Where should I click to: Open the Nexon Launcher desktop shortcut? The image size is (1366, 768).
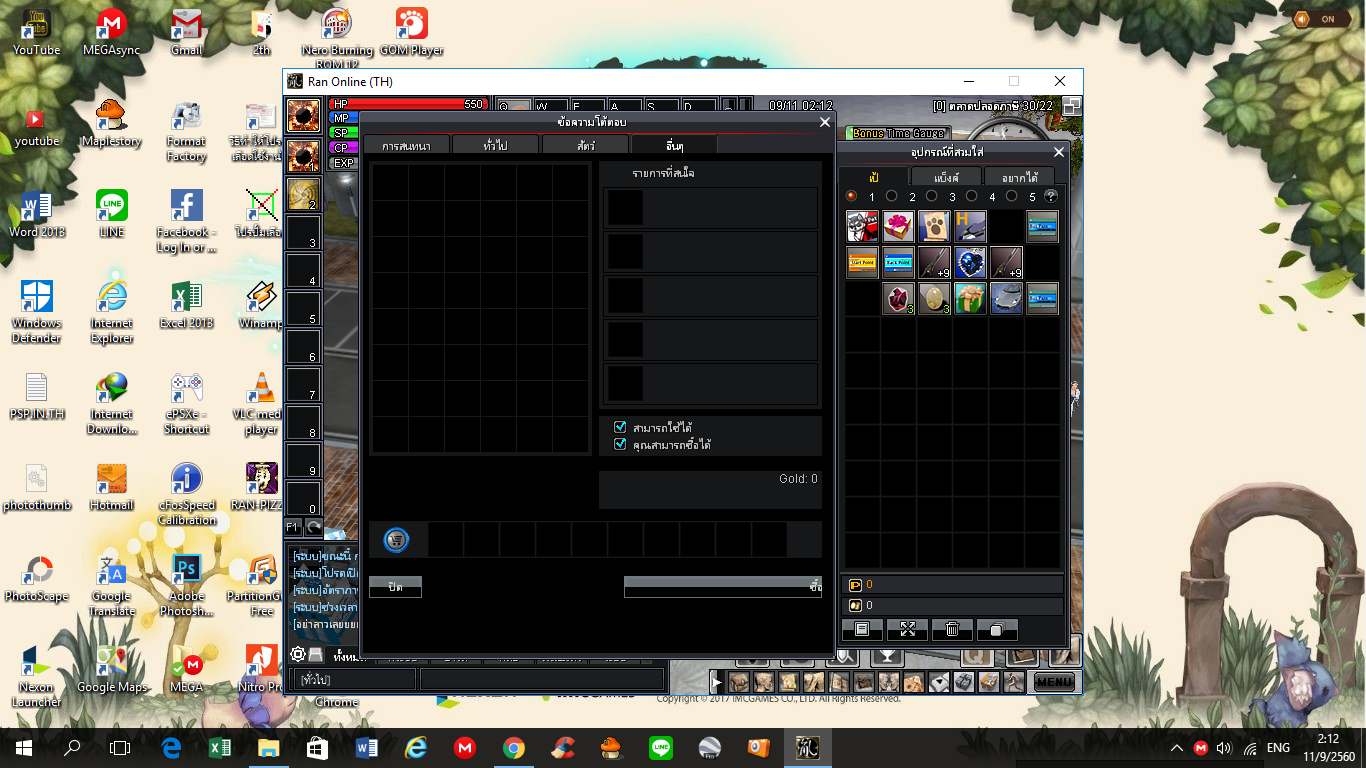pyautogui.click(x=37, y=677)
